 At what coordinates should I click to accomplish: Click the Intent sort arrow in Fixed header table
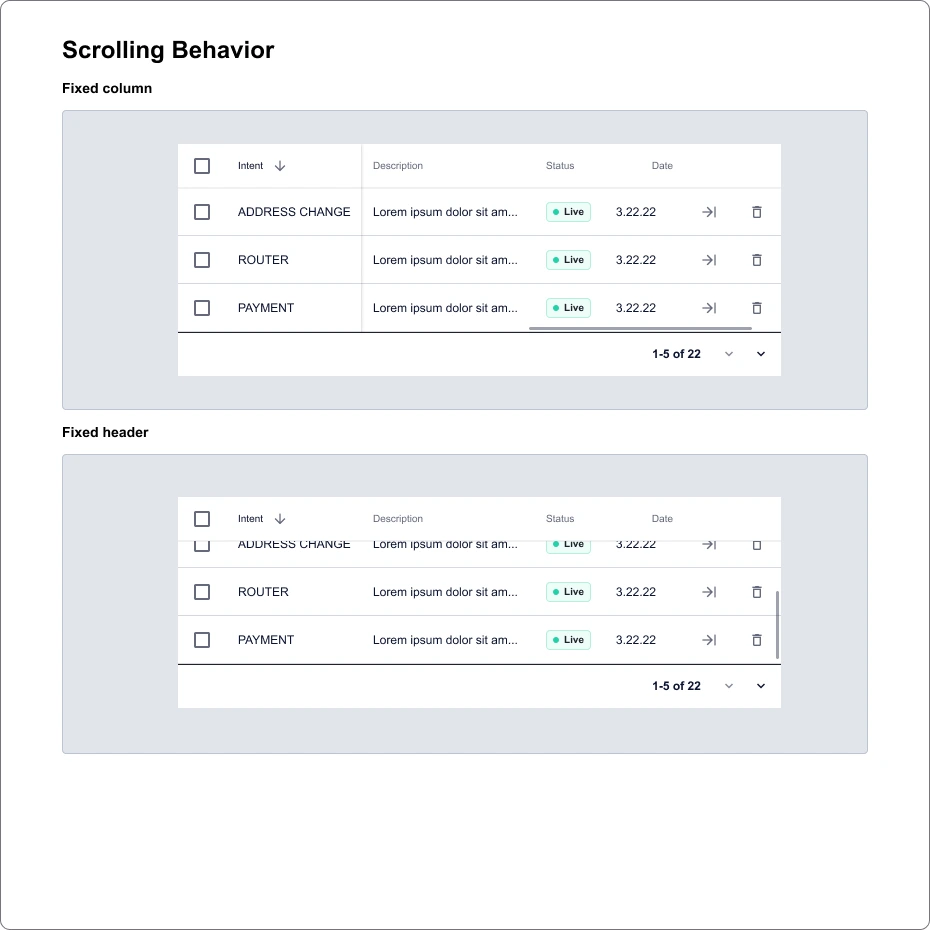click(280, 519)
